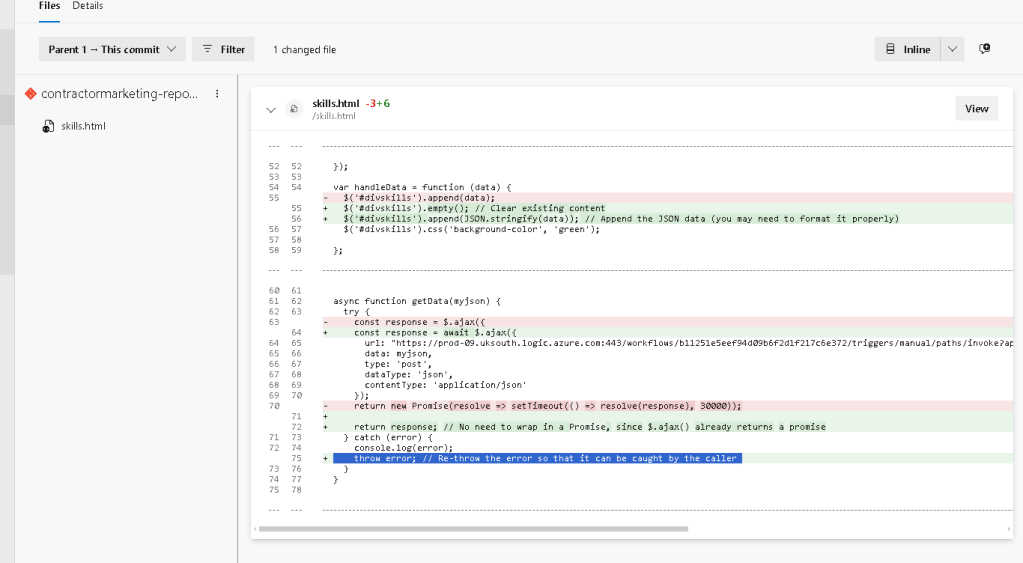
Task: Open the Parent 1 – This commit dropdown
Action: [112, 50]
